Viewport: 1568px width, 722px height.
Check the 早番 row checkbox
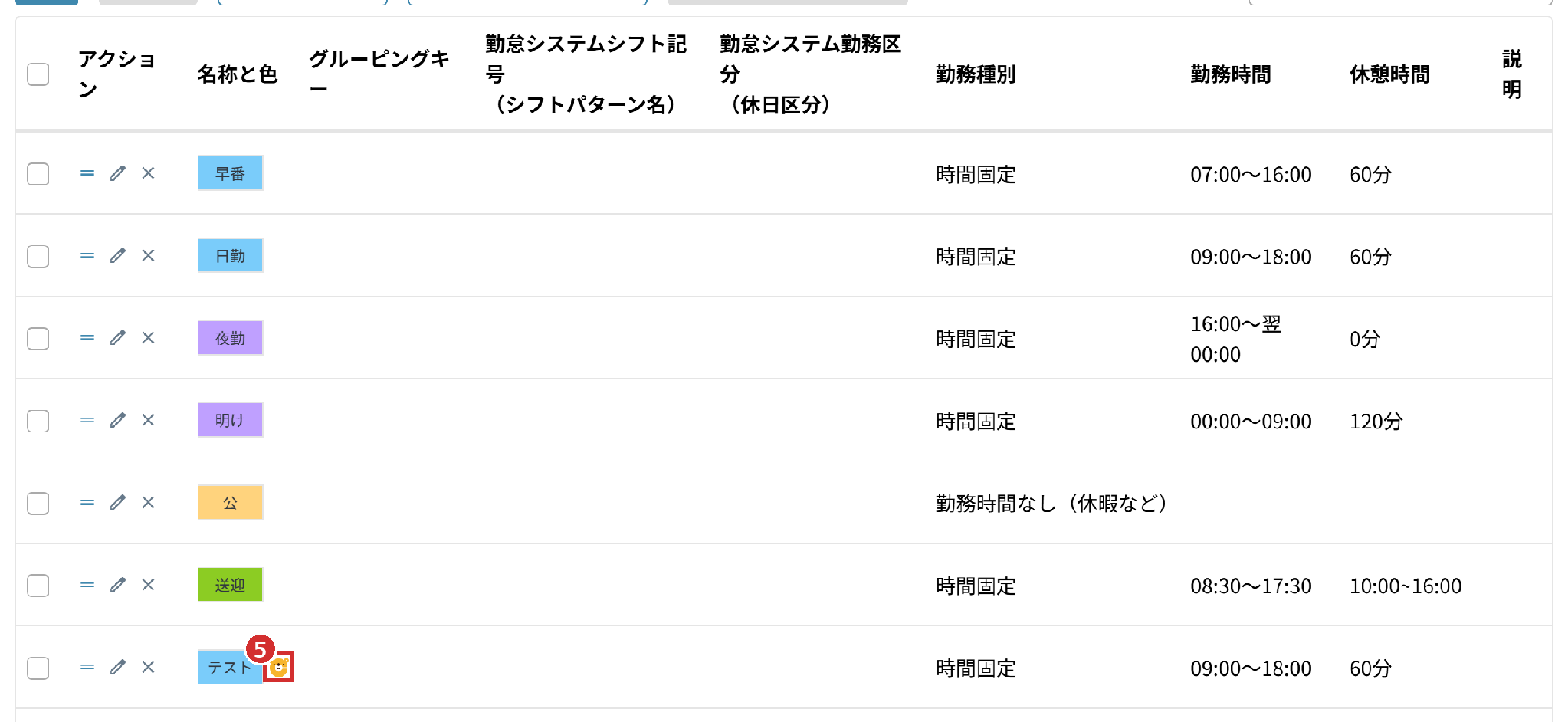pyautogui.click(x=38, y=174)
